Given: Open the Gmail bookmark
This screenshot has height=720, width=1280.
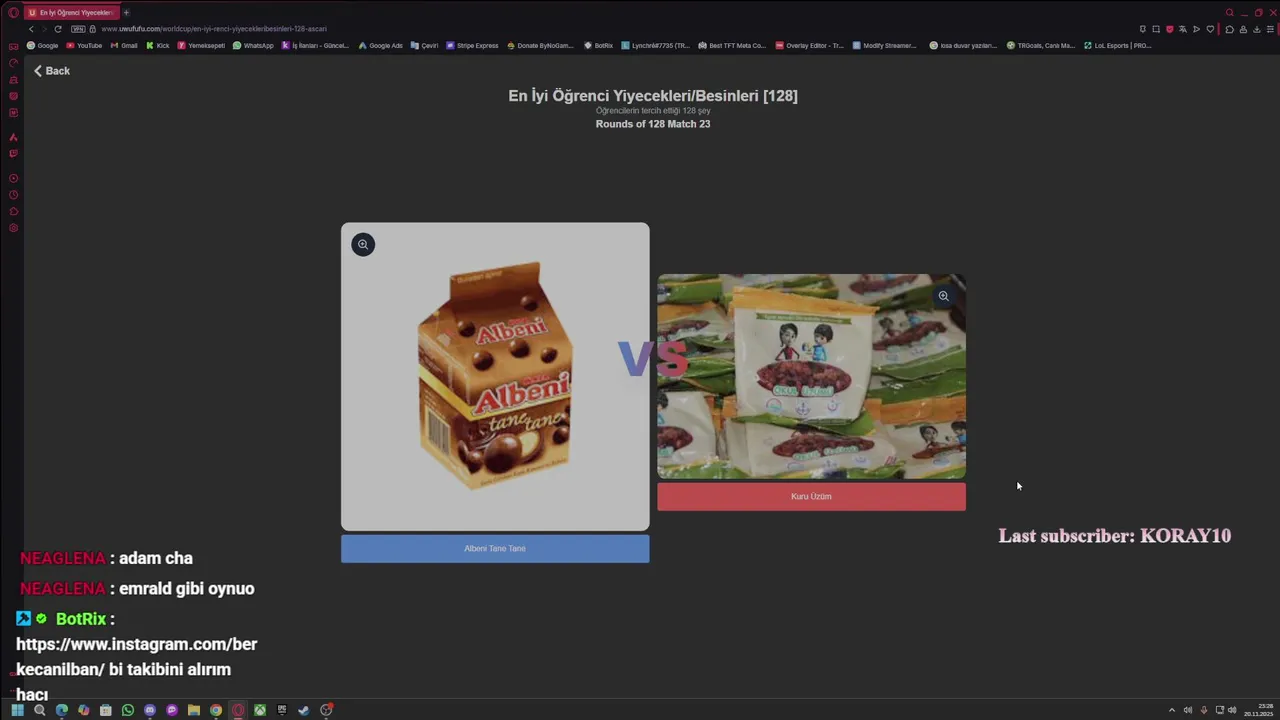Looking at the screenshot, I should [124, 45].
